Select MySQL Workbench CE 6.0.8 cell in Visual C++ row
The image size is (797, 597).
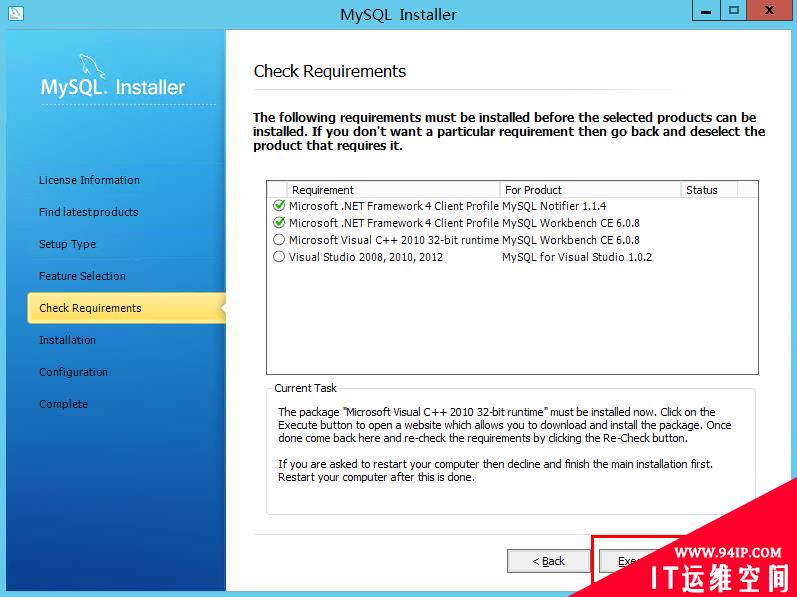[x=571, y=240]
